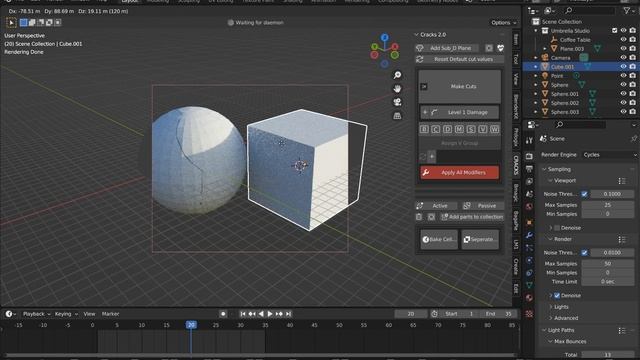Switch to the BlenderKit sidebar tab

(x=516, y=107)
